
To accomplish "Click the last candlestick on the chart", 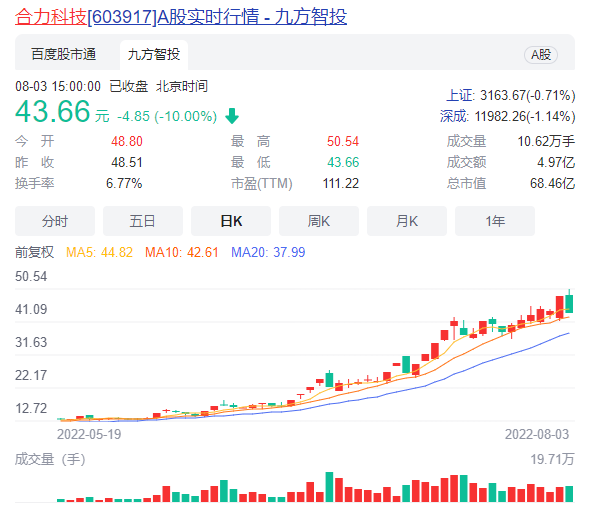I will click(569, 303).
